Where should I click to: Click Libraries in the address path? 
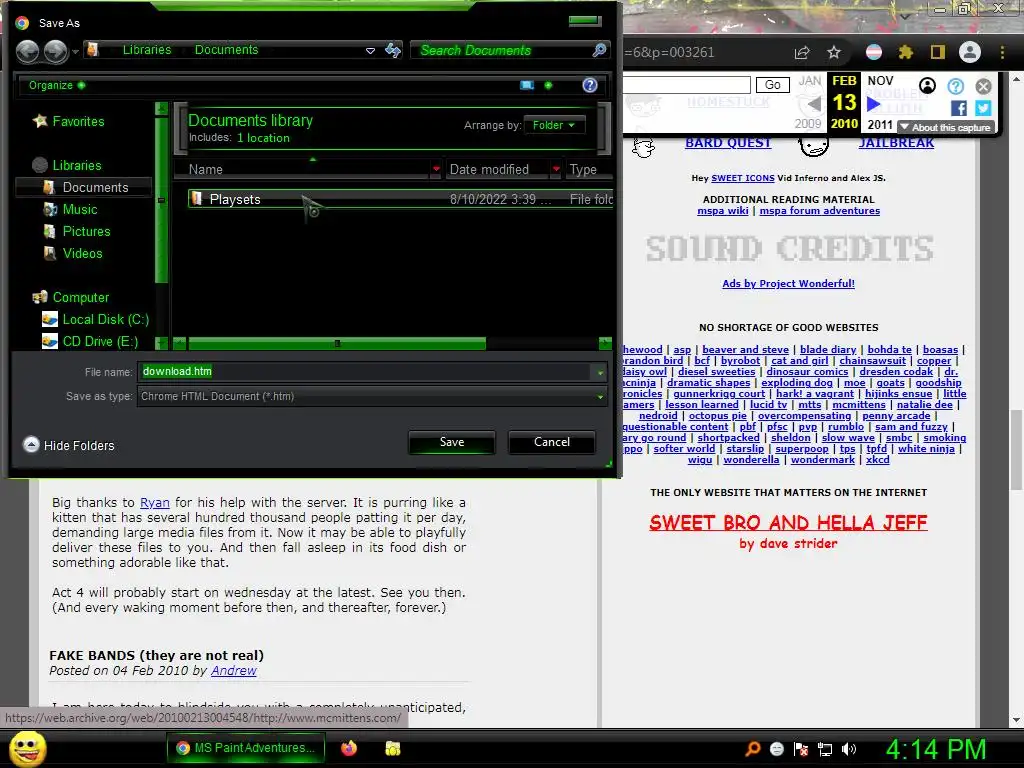[x=147, y=50]
